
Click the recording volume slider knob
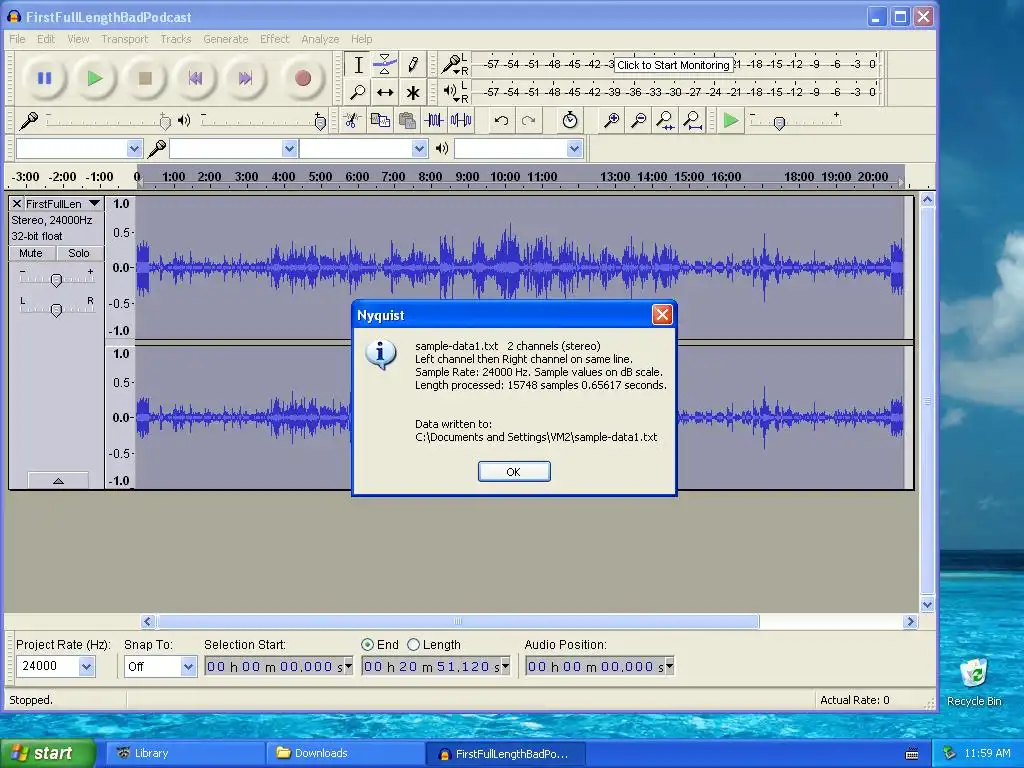(x=165, y=121)
